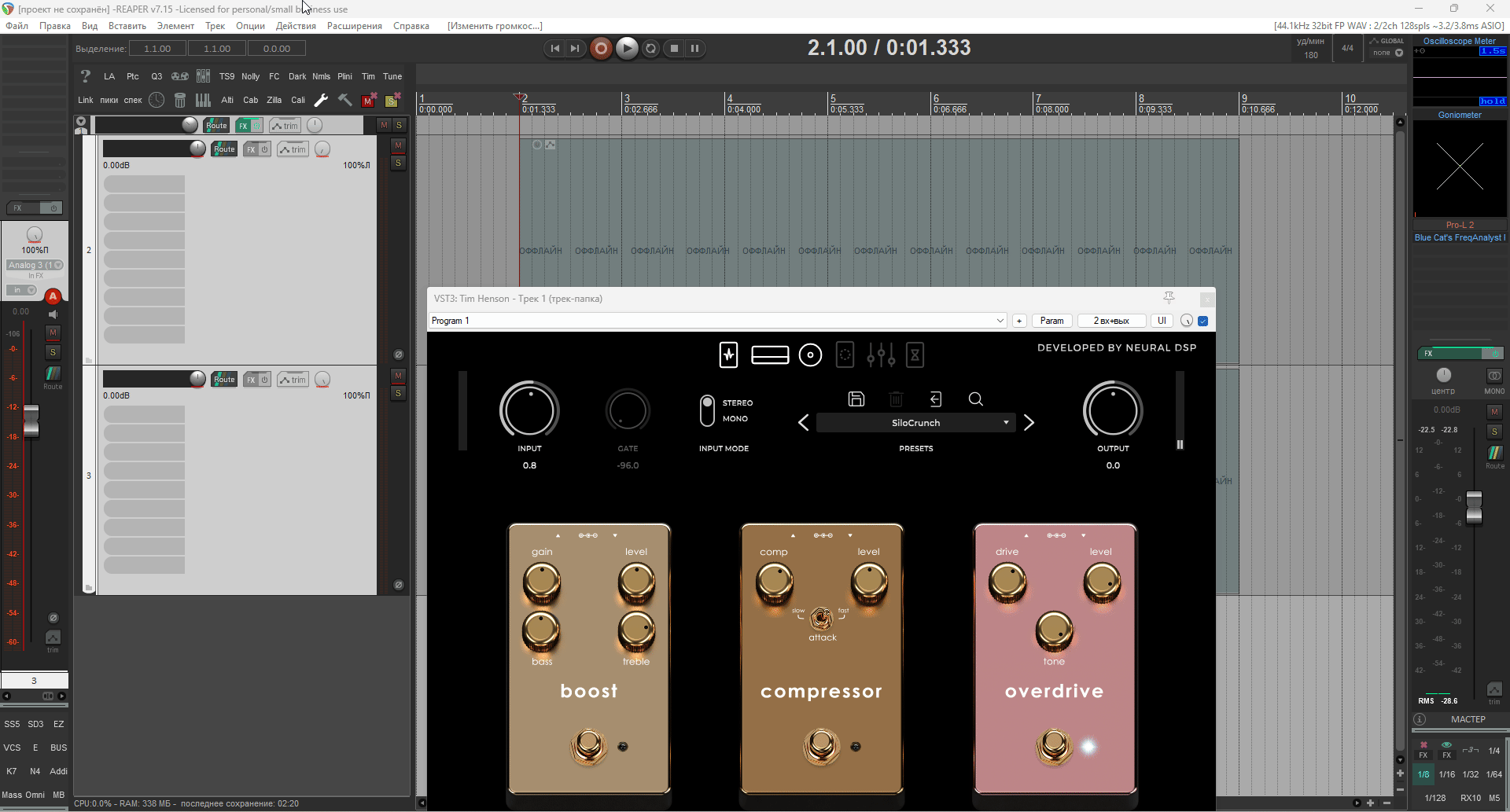Image resolution: width=1510 pixels, height=812 pixels.
Task: Toggle STEREO/MONO input mode switch
Action: 707,410
